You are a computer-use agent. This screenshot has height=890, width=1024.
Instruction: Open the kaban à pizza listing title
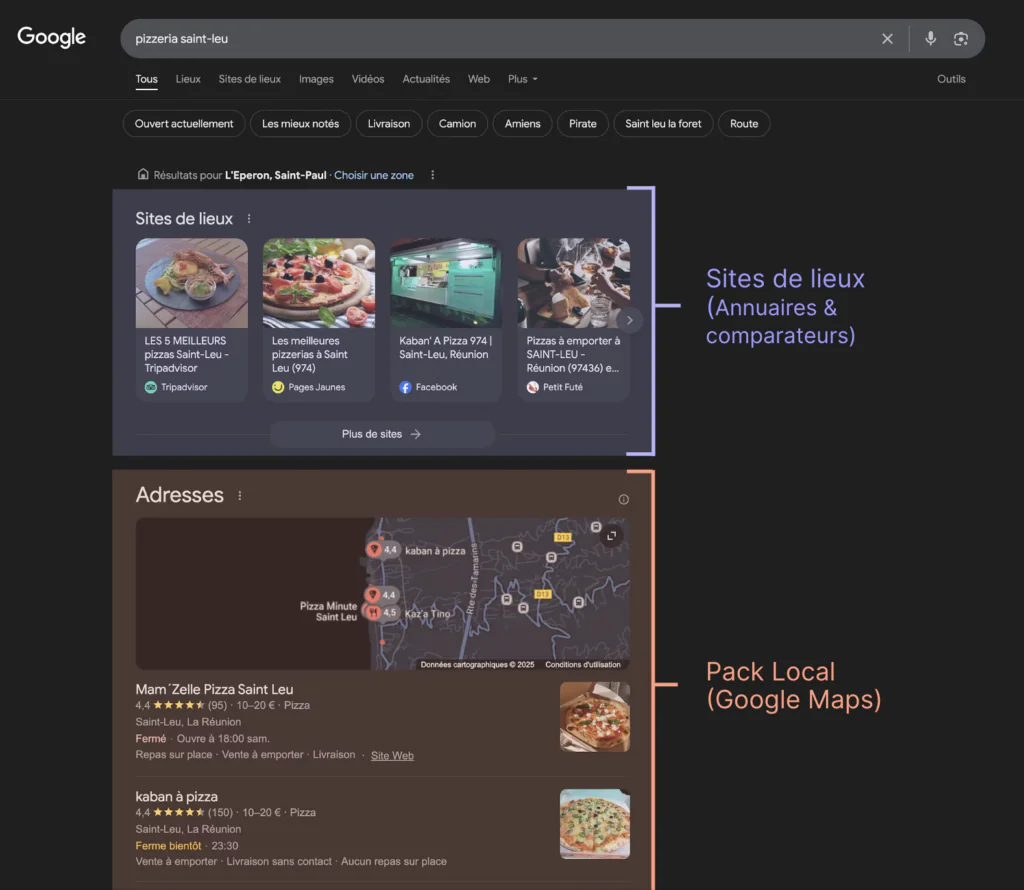point(176,797)
